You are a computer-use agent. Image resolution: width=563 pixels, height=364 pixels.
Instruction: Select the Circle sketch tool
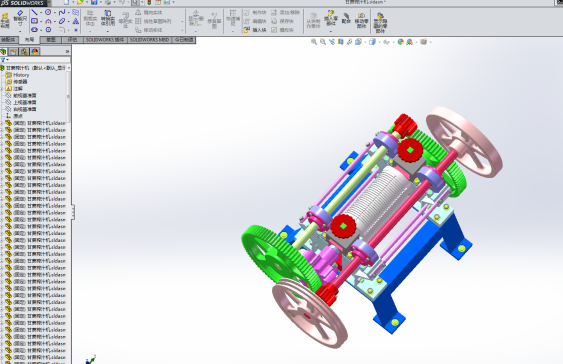(x=48, y=12)
